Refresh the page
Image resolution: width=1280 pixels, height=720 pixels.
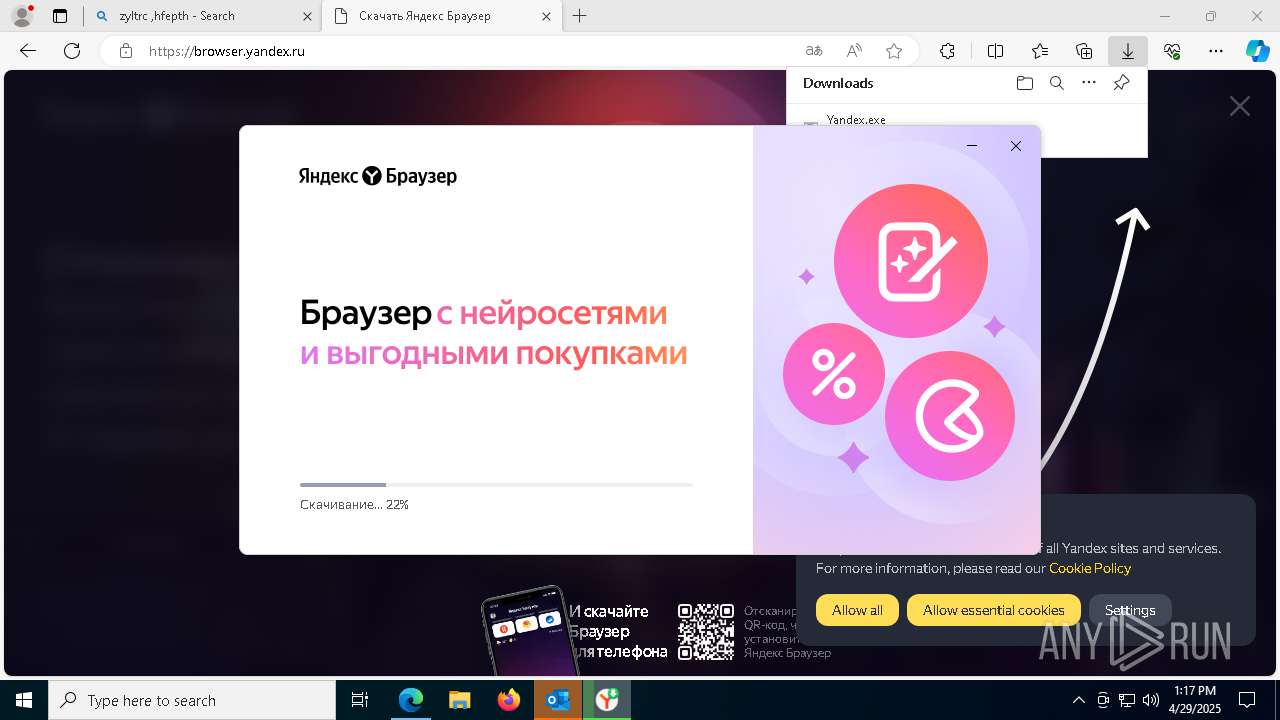[72, 51]
